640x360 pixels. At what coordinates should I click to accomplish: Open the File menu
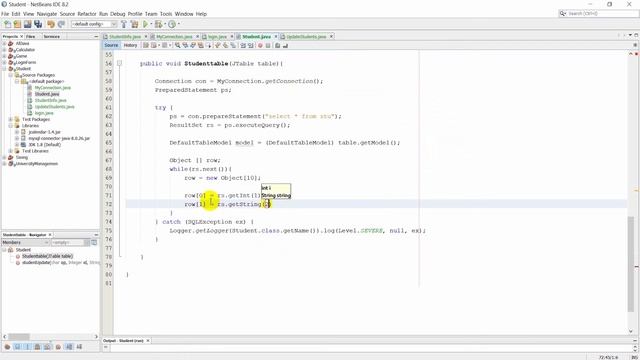[5, 14]
